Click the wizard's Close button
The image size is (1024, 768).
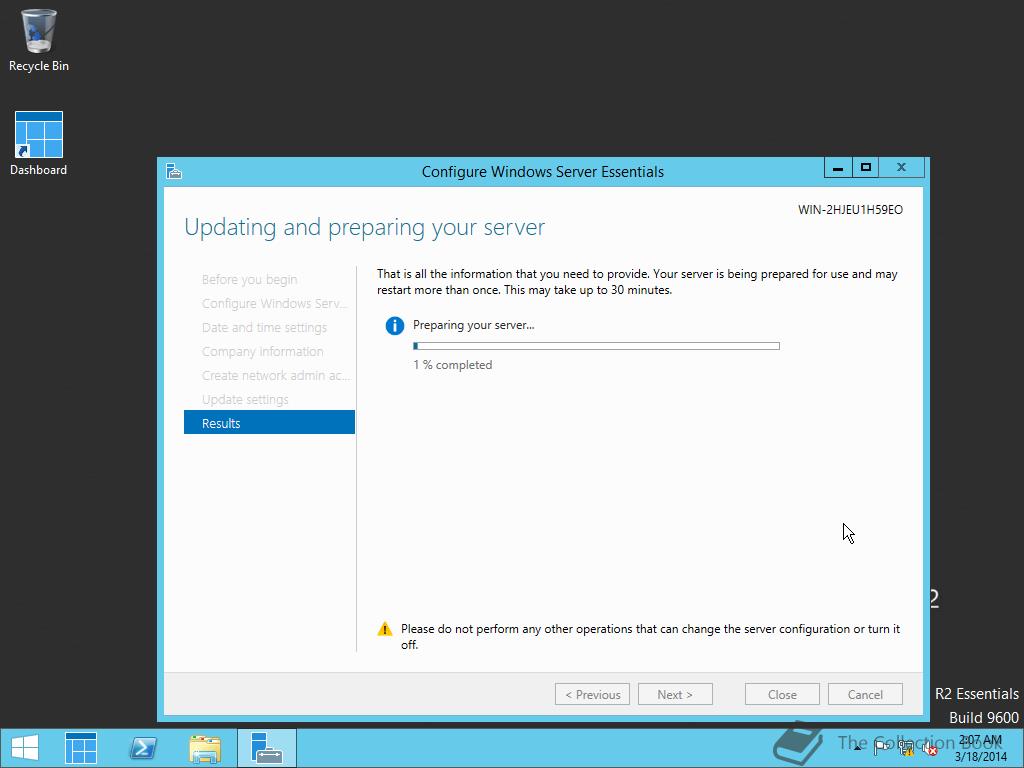(782, 694)
